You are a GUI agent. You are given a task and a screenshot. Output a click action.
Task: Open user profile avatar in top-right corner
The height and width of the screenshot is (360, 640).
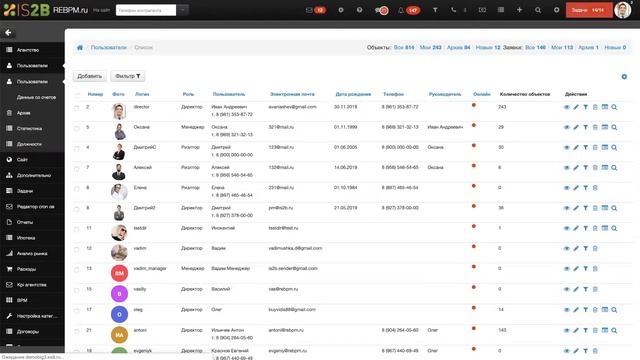coord(623,10)
